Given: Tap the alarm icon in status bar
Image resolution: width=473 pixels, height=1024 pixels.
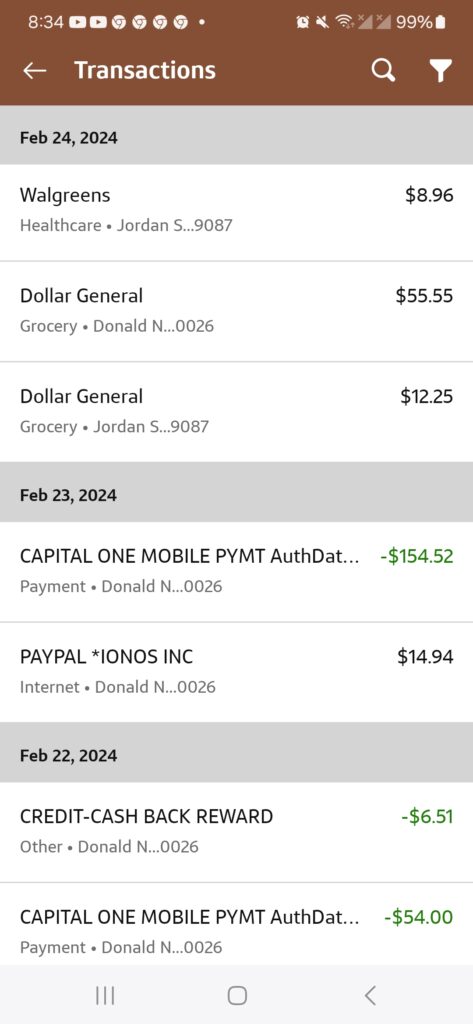Looking at the screenshot, I should [302, 22].
